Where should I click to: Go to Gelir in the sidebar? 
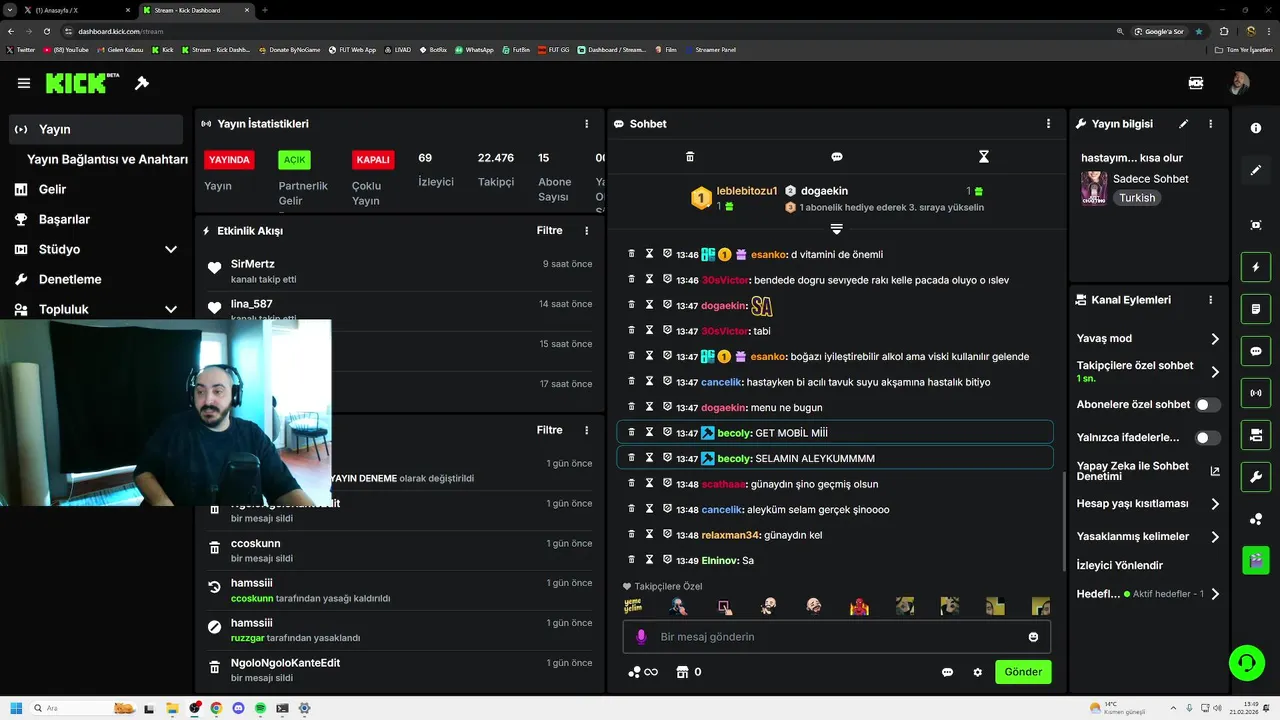52,189
